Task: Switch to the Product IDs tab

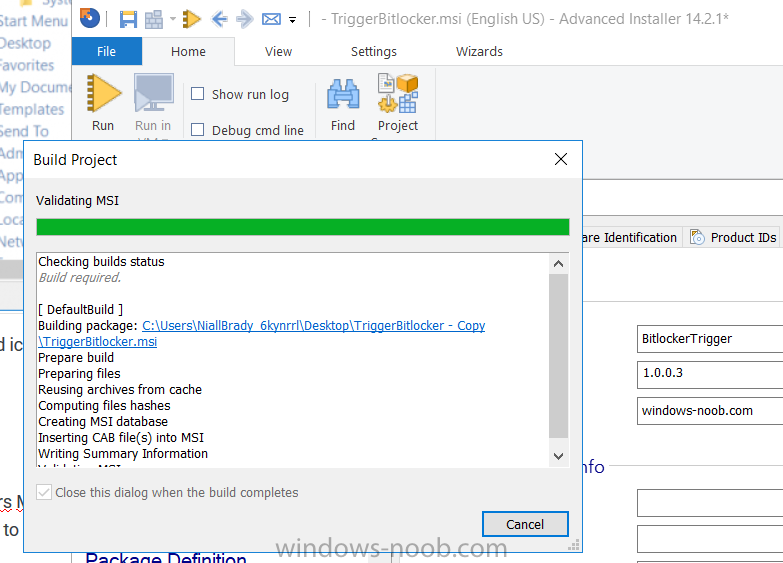Action: coord(733,237)
